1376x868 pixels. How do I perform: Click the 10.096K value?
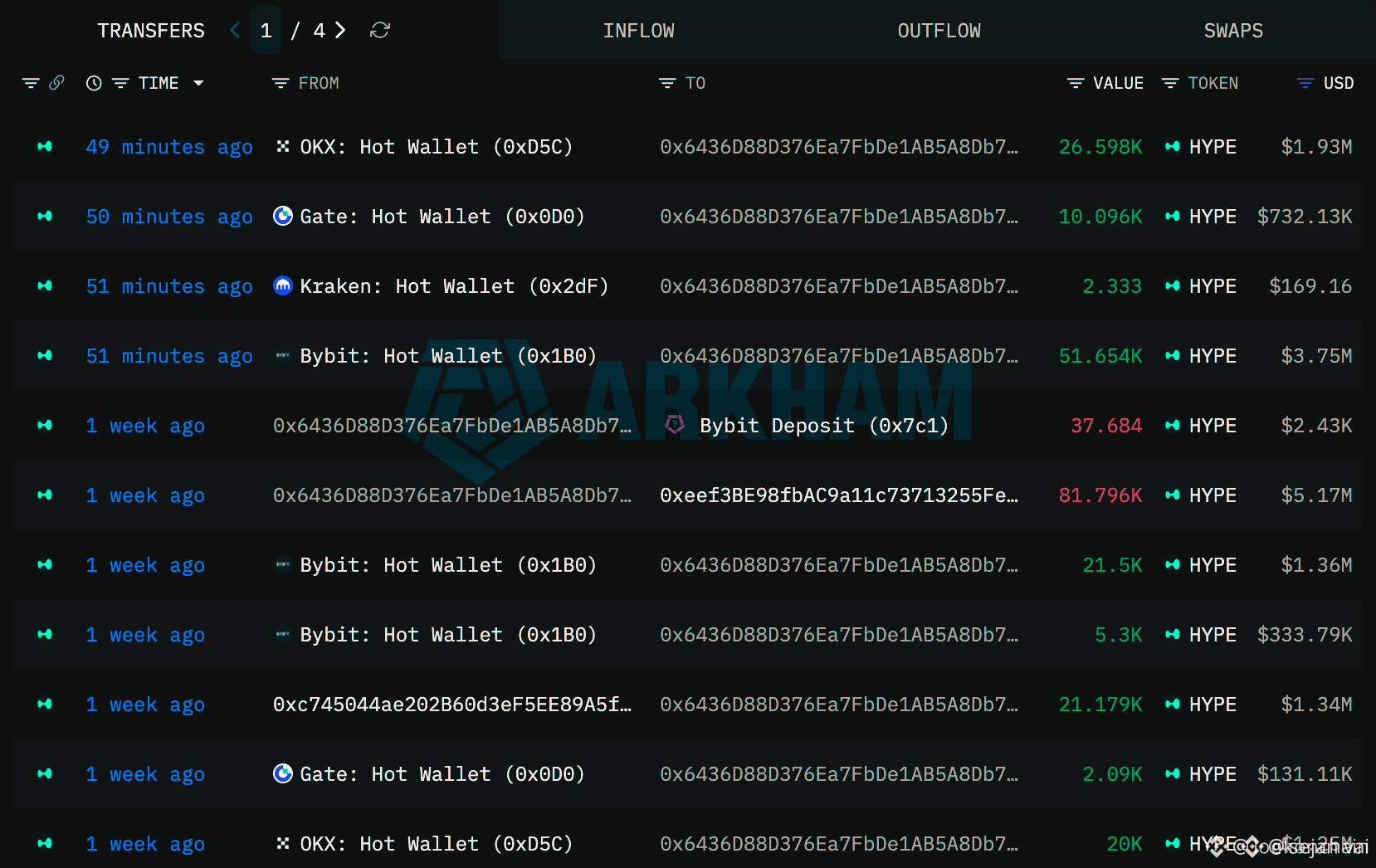click(x=1100, y=217)
